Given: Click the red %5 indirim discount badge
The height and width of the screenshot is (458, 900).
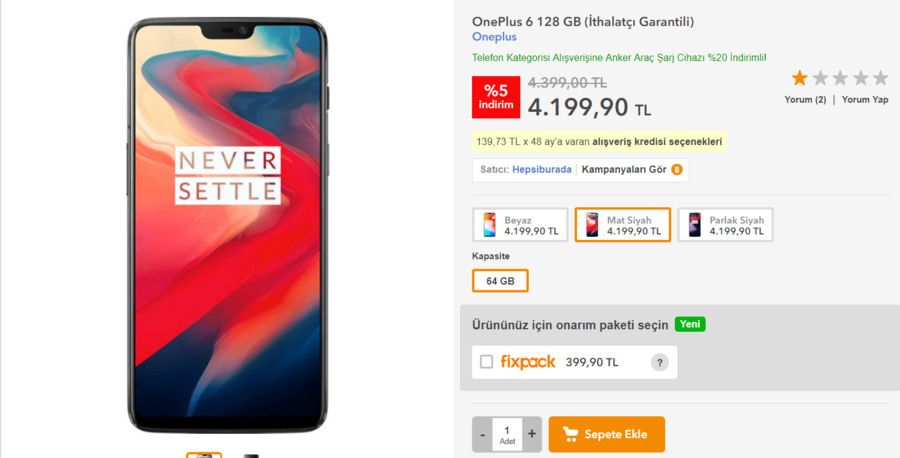Looking at the screenshot, I should [496, 97].
